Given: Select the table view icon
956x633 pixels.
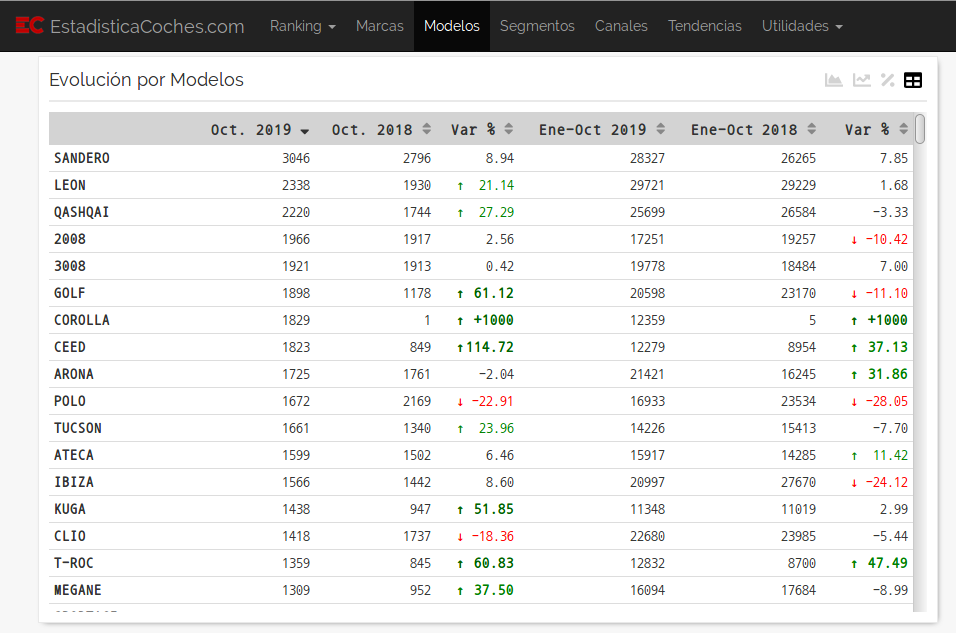Looking at the screenshot, I should coord(913,80).
